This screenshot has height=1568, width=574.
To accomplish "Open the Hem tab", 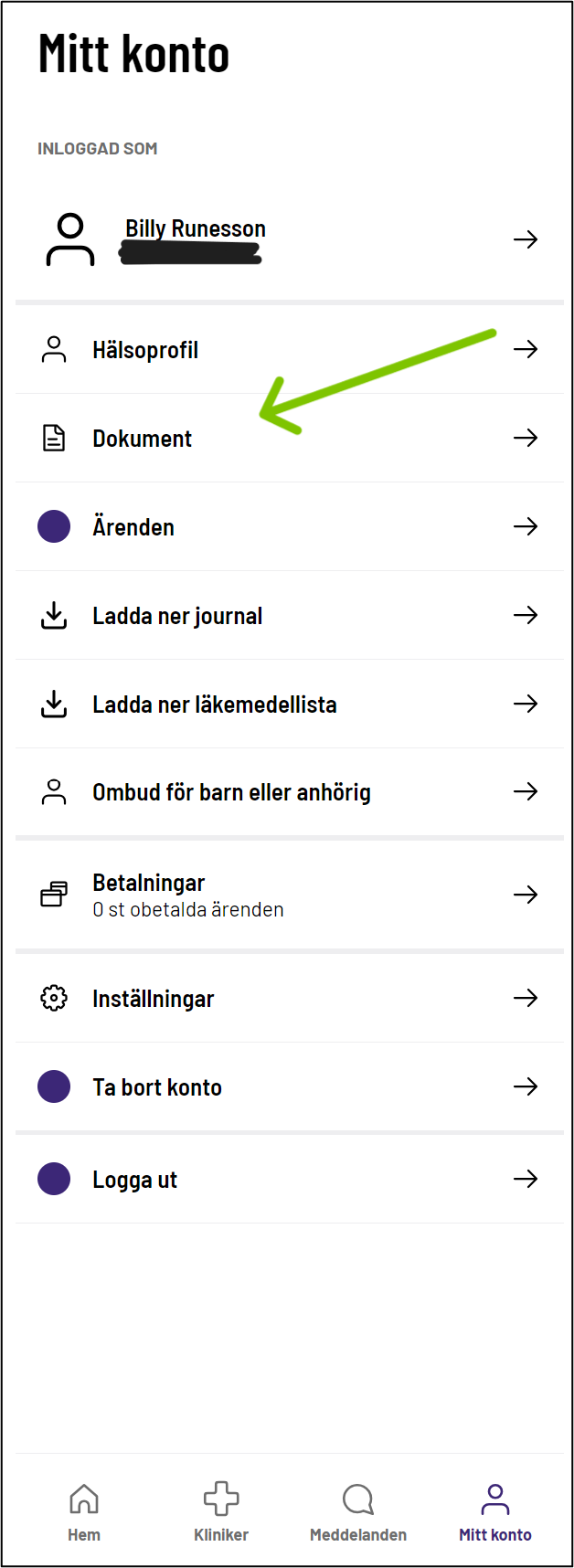I will click(84, 1512).
